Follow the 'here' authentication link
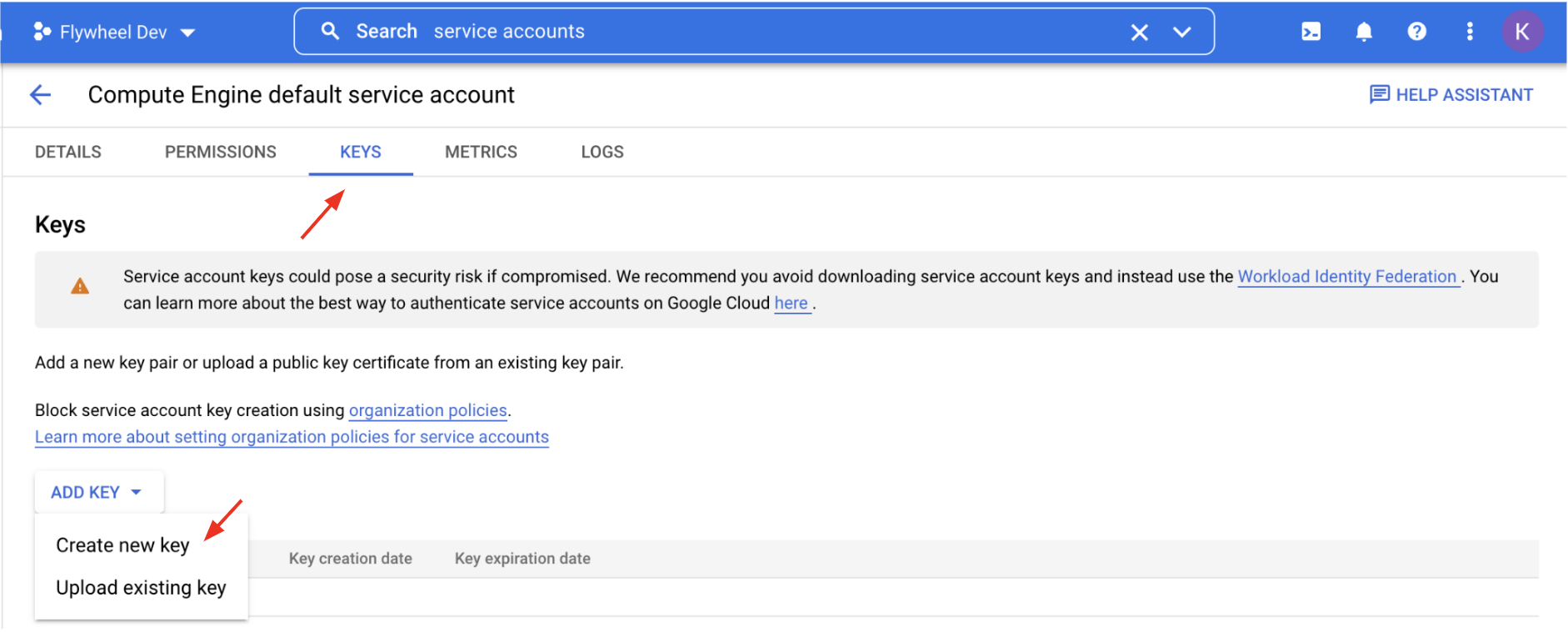1568x632 pixels. coord(791,303)
